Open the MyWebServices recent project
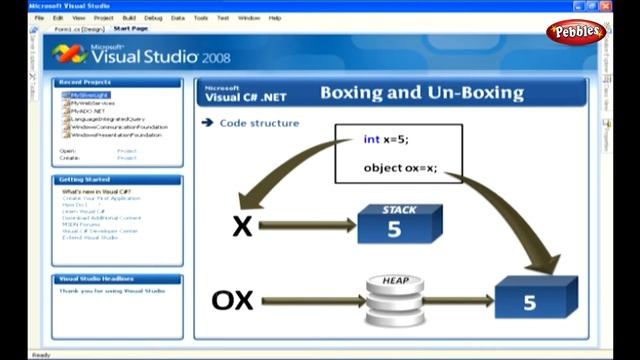 tap(93, 103)
